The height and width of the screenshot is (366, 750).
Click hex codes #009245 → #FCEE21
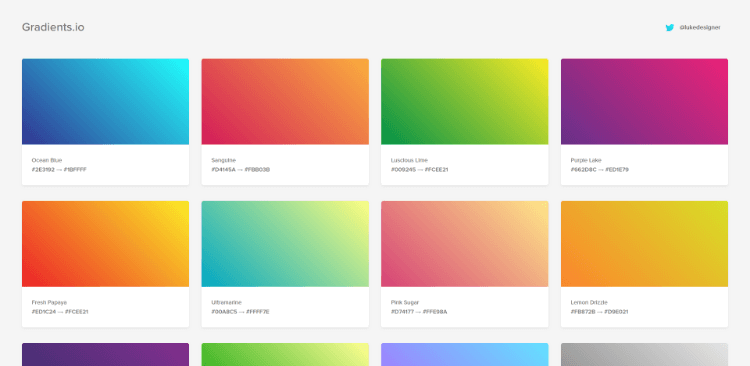tap(419, 170)
